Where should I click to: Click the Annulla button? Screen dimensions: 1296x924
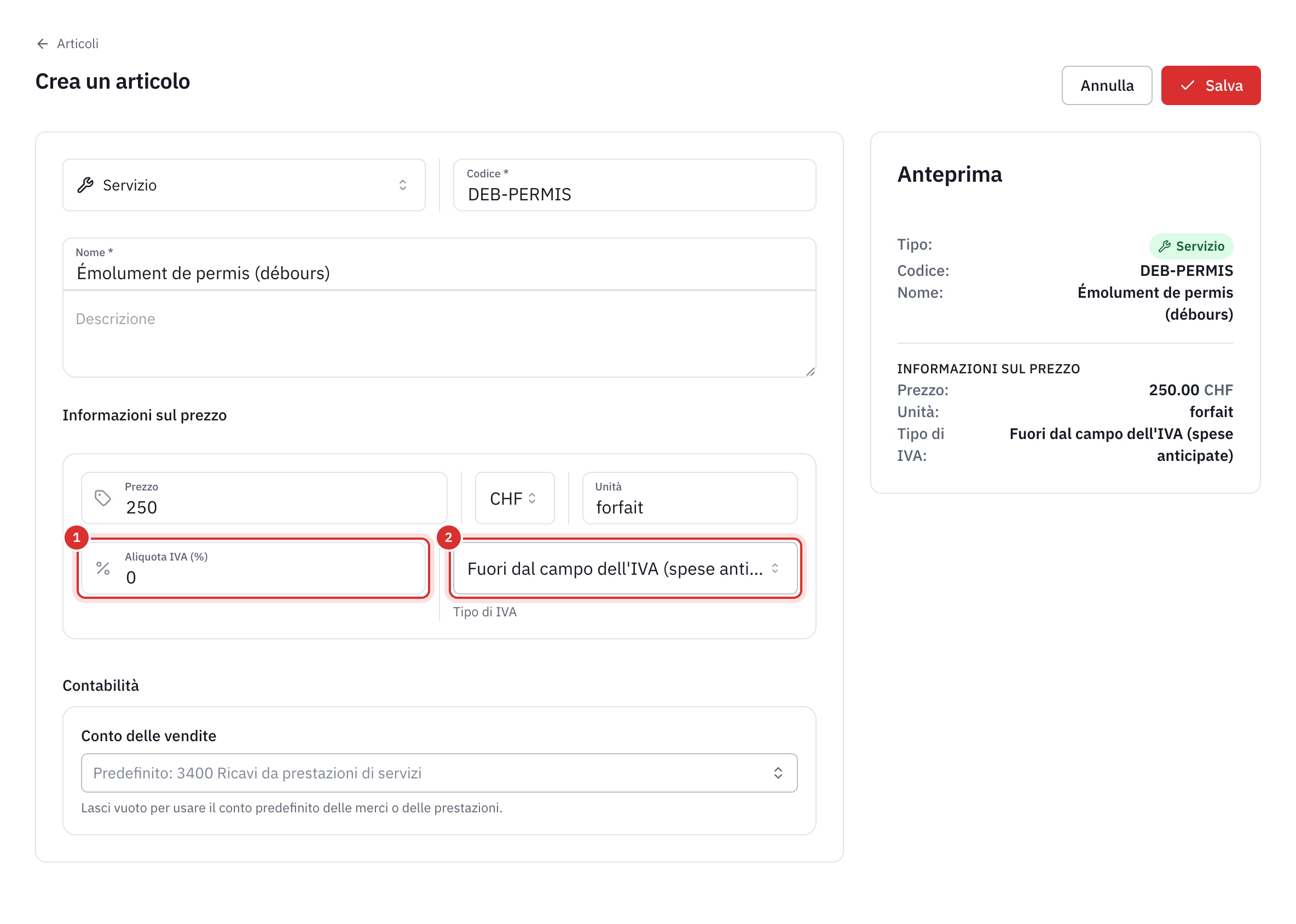[x=1107, y=85]
